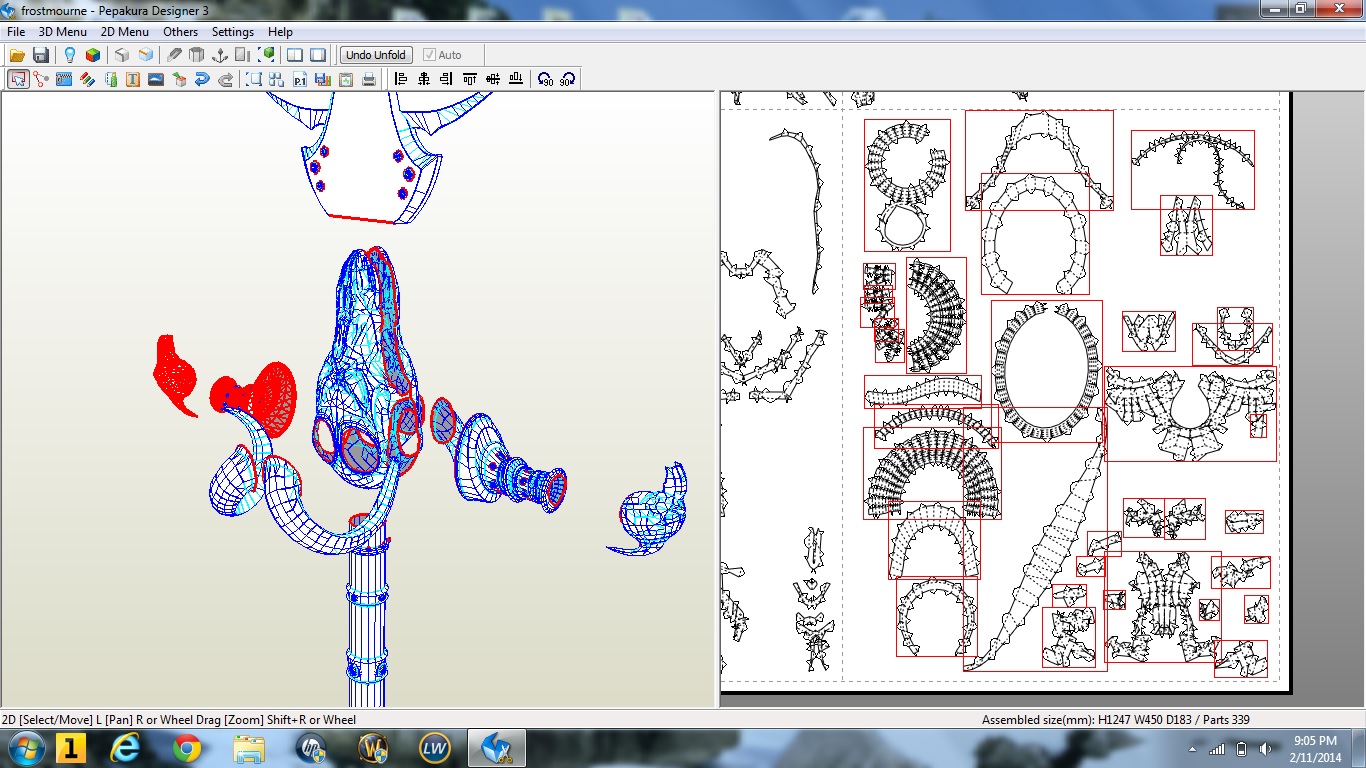Click the blue Undo arrow icon
Image resolution: width=1366 pixels, height=768 pixels.
click(x=202, y=79)
